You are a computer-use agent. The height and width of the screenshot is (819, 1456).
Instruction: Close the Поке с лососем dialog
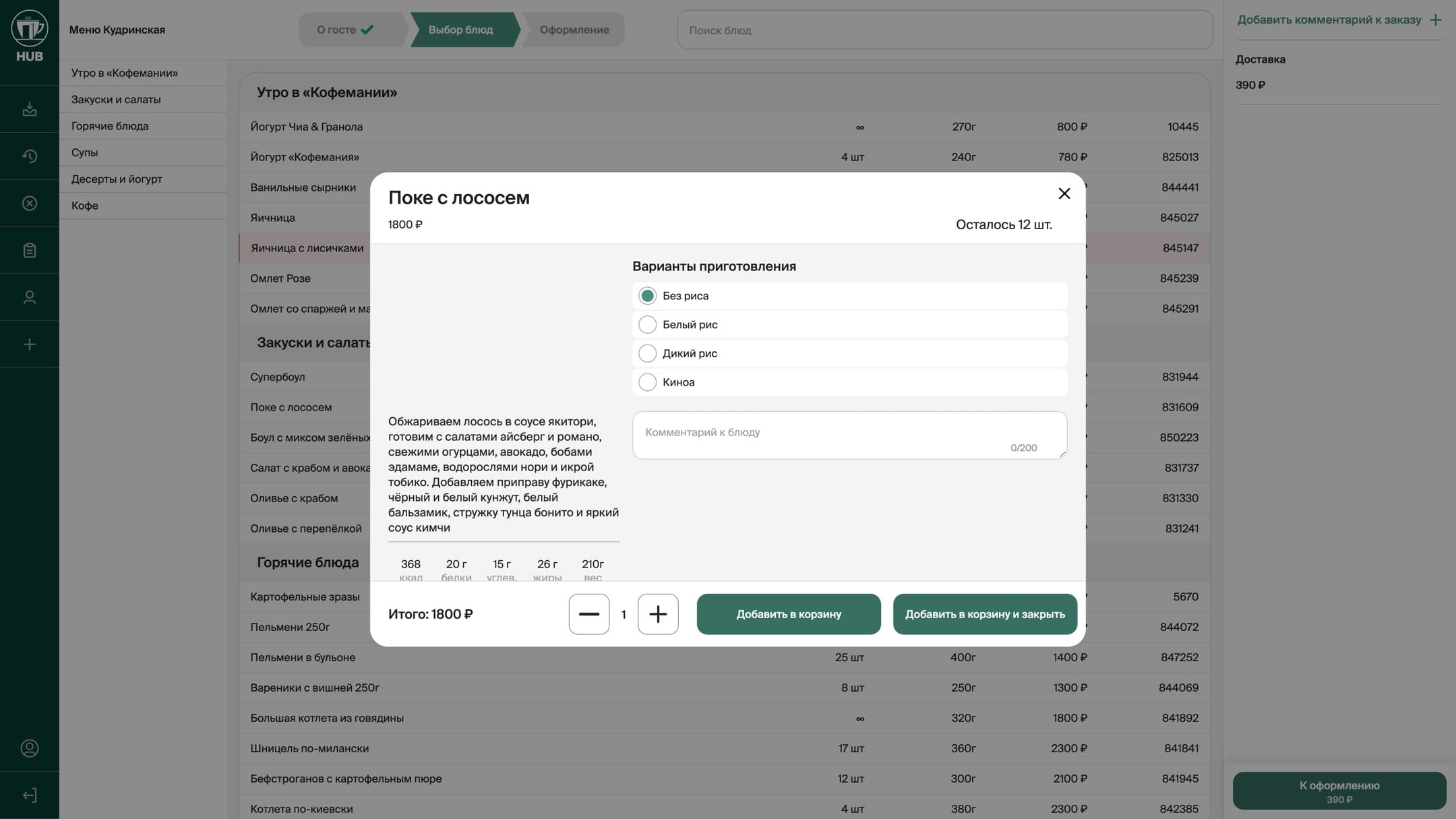tap(1064, 193)
